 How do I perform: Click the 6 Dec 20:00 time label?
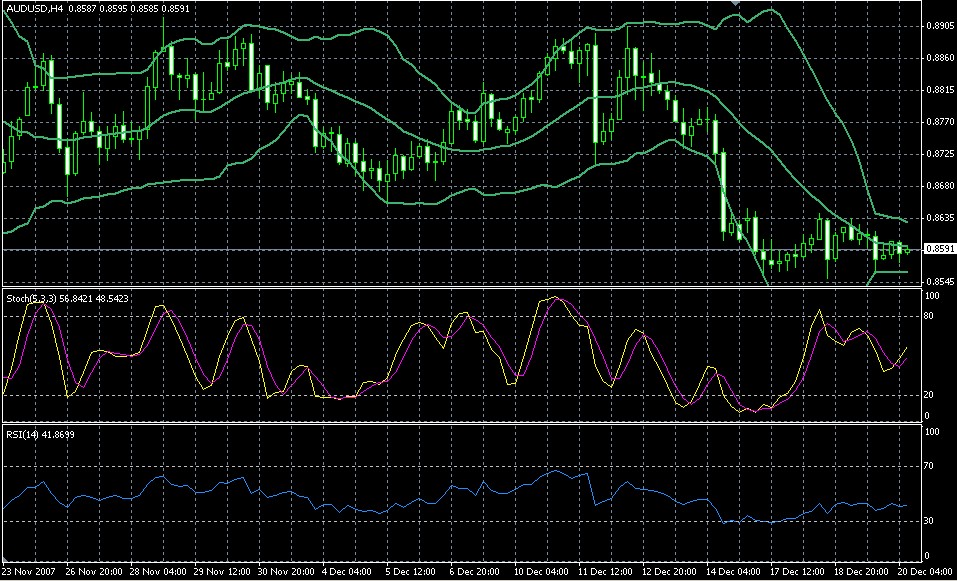[x=475, y=572]
